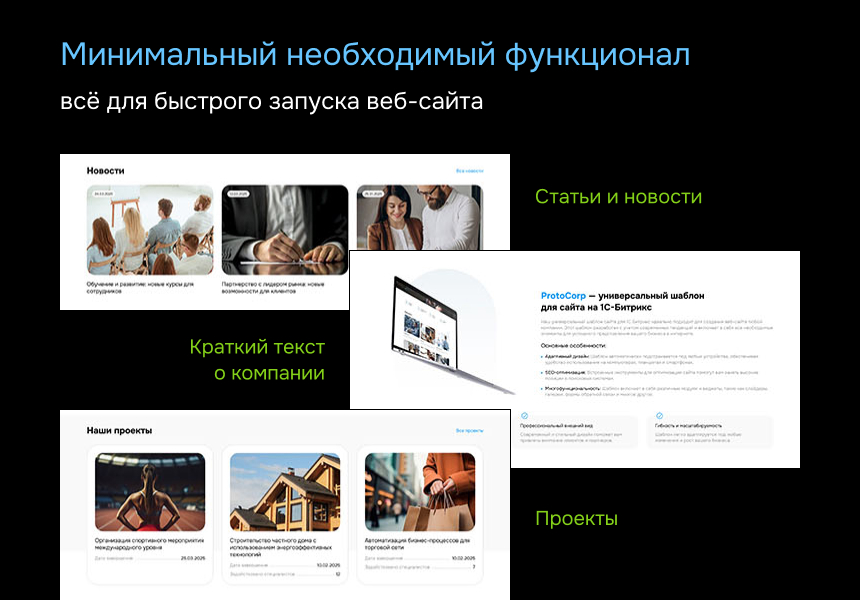Open the athlete stadium project image

tap(150, 492)
